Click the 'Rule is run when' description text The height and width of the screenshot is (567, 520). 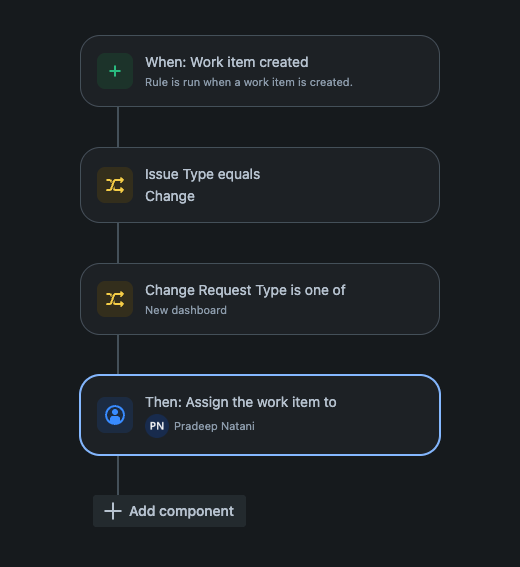click(249, 82)
